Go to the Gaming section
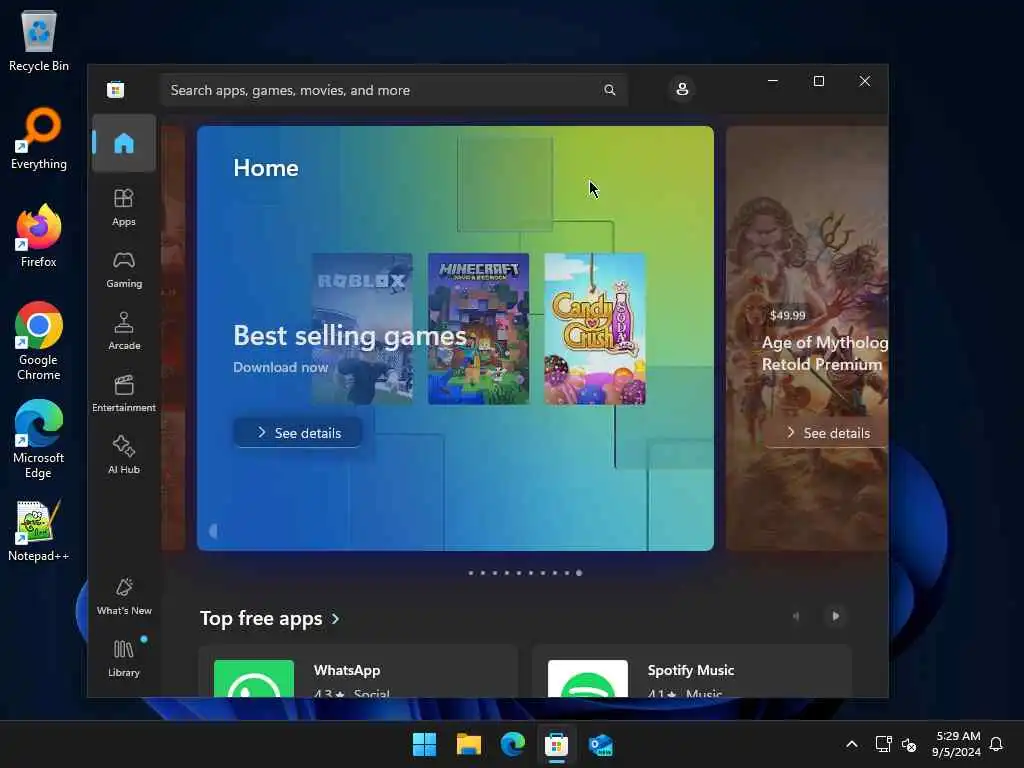The height and width of the screenshot is (768, 1024). (123, 269)
